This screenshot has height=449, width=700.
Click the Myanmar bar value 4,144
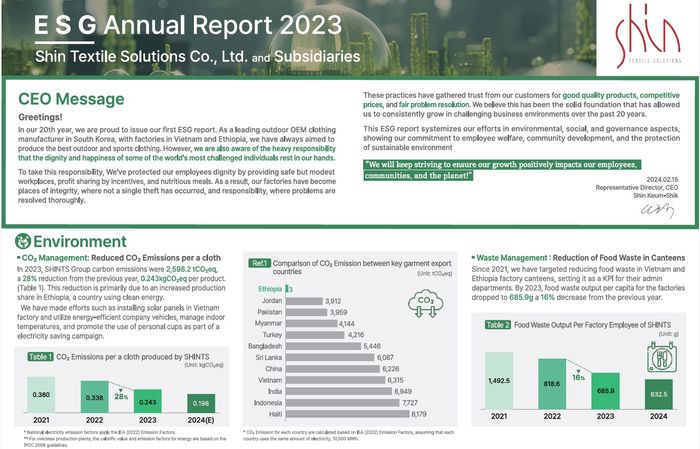point(346,324)
